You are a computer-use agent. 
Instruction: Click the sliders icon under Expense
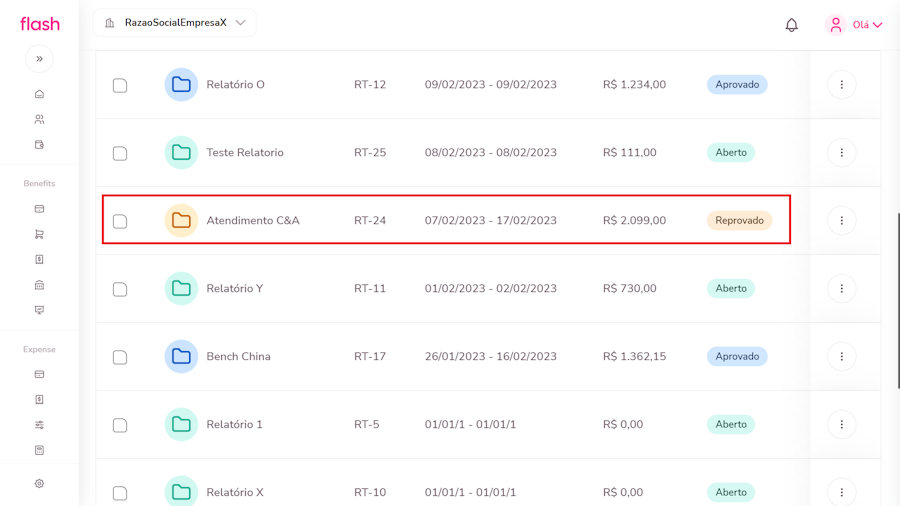pyautogui.click(x=39, y=425)
